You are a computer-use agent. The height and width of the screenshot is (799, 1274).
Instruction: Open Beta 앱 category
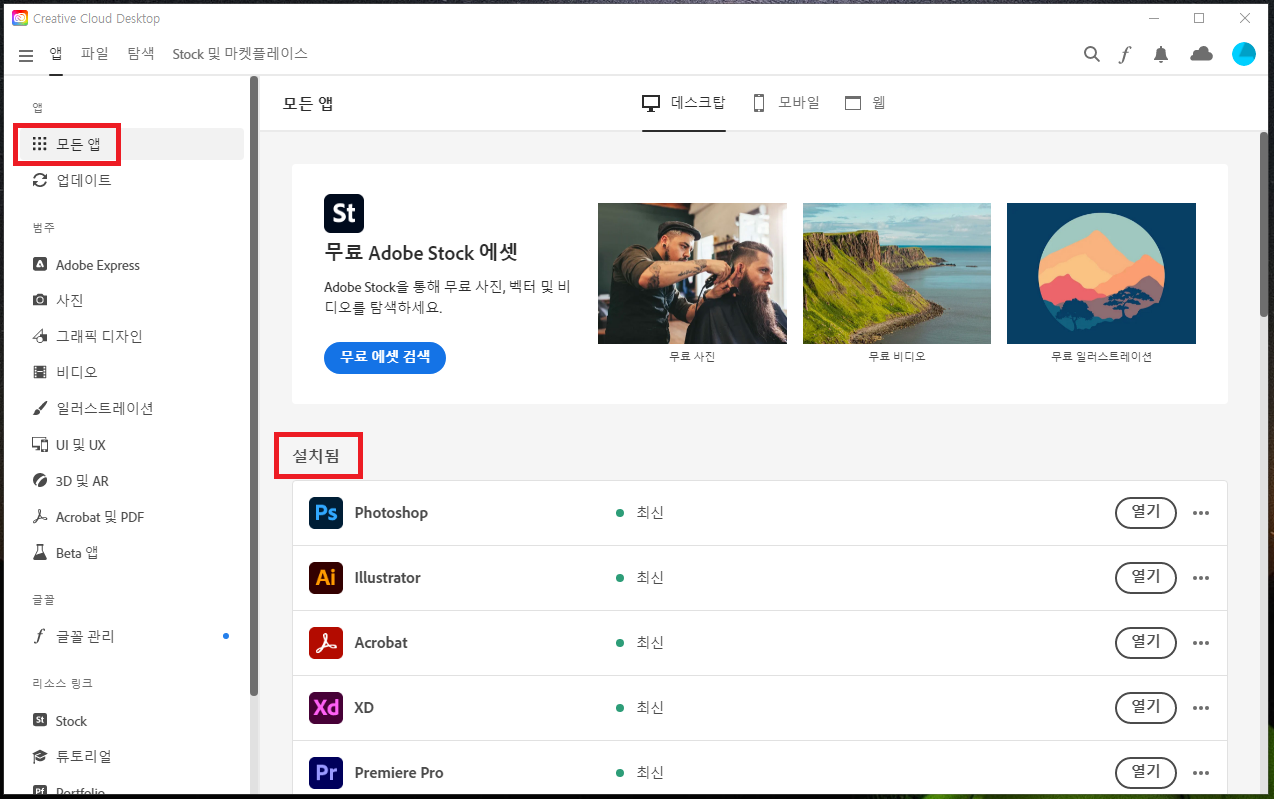pyautogui.click(x=130, y=553)
